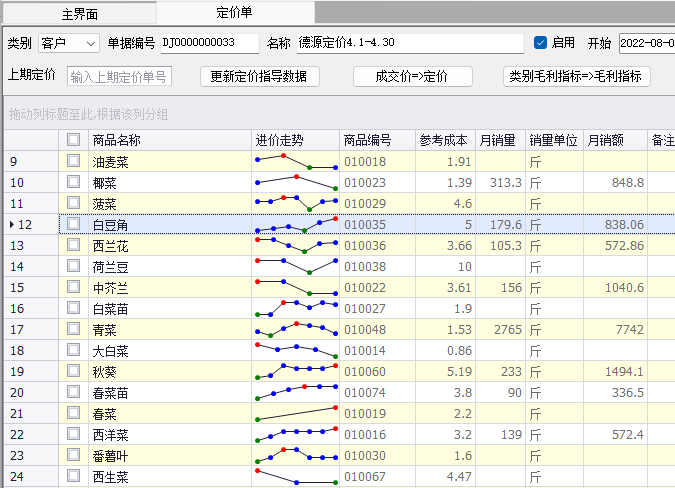Select row number 9 header

[x=31, y=162]
